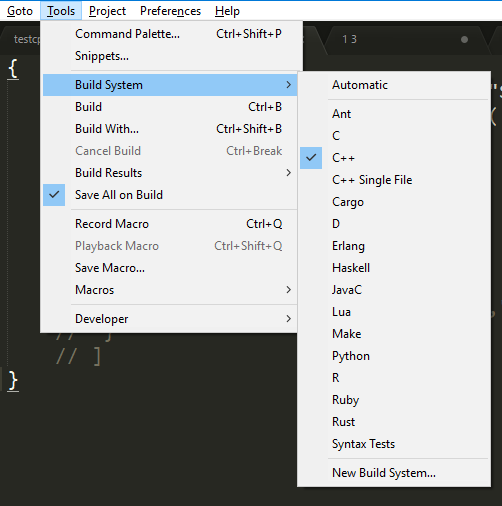Select Syntax Tests build system
The image size is (502, 506).
point(394,444)
